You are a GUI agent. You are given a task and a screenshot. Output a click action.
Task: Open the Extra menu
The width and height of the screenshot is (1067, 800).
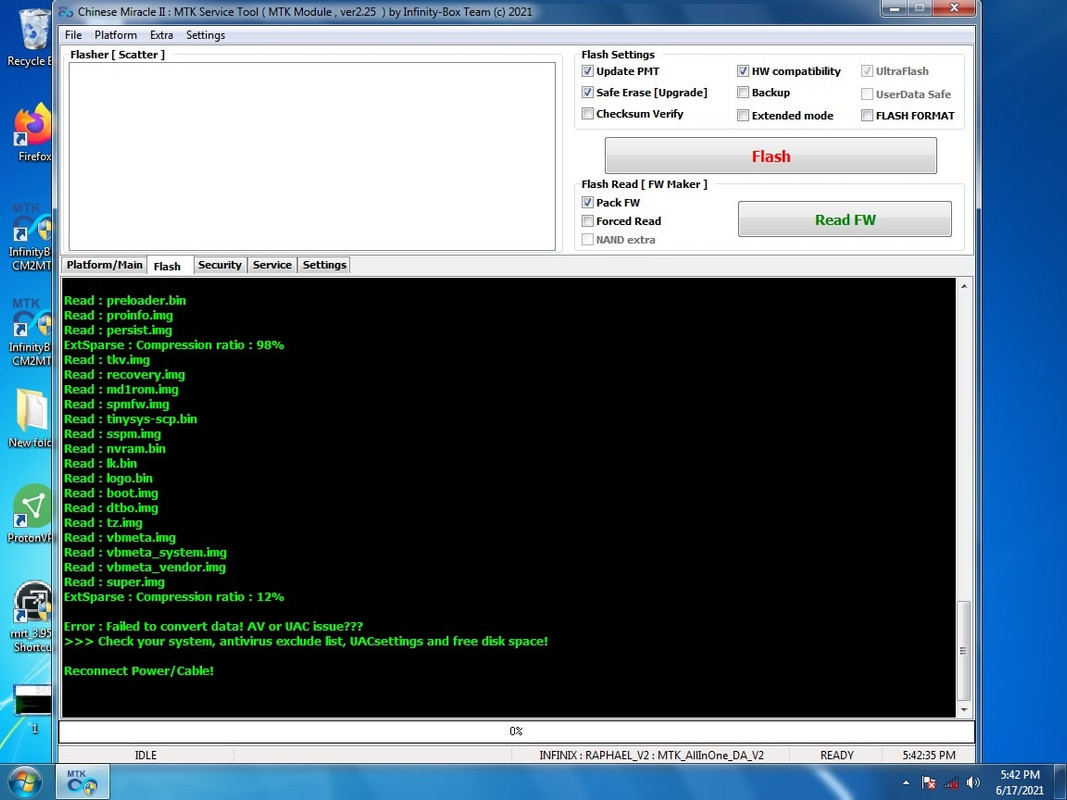coord(161,35)
